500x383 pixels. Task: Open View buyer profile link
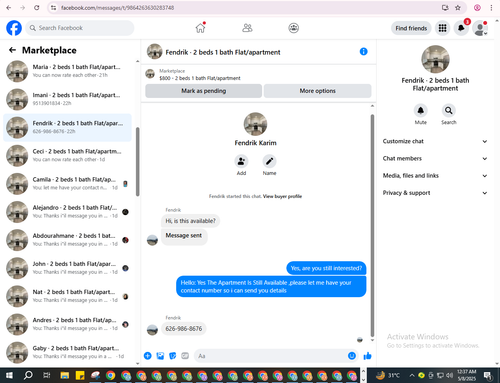282,196
